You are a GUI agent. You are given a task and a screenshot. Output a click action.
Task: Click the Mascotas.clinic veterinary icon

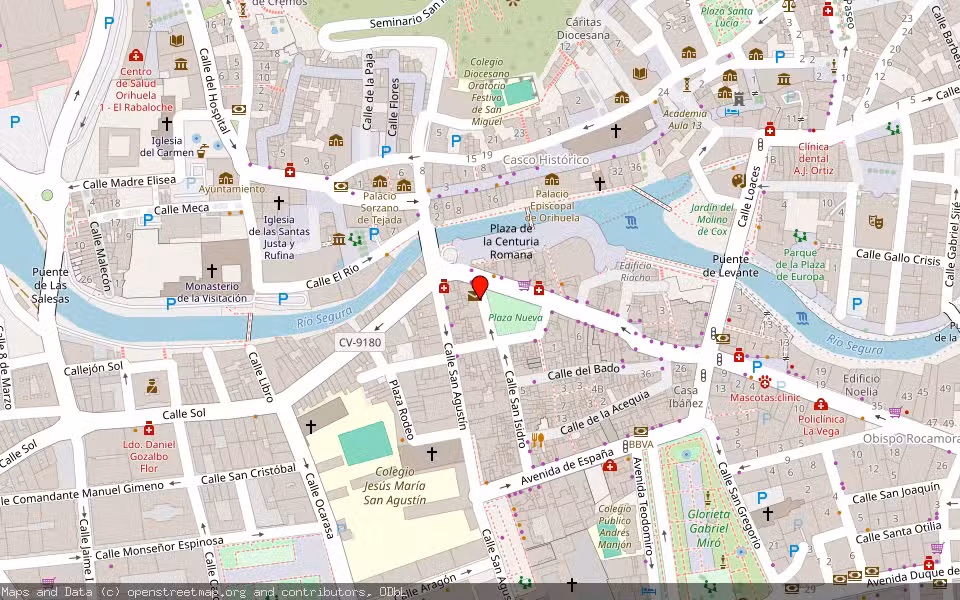[x=765, y=381]
